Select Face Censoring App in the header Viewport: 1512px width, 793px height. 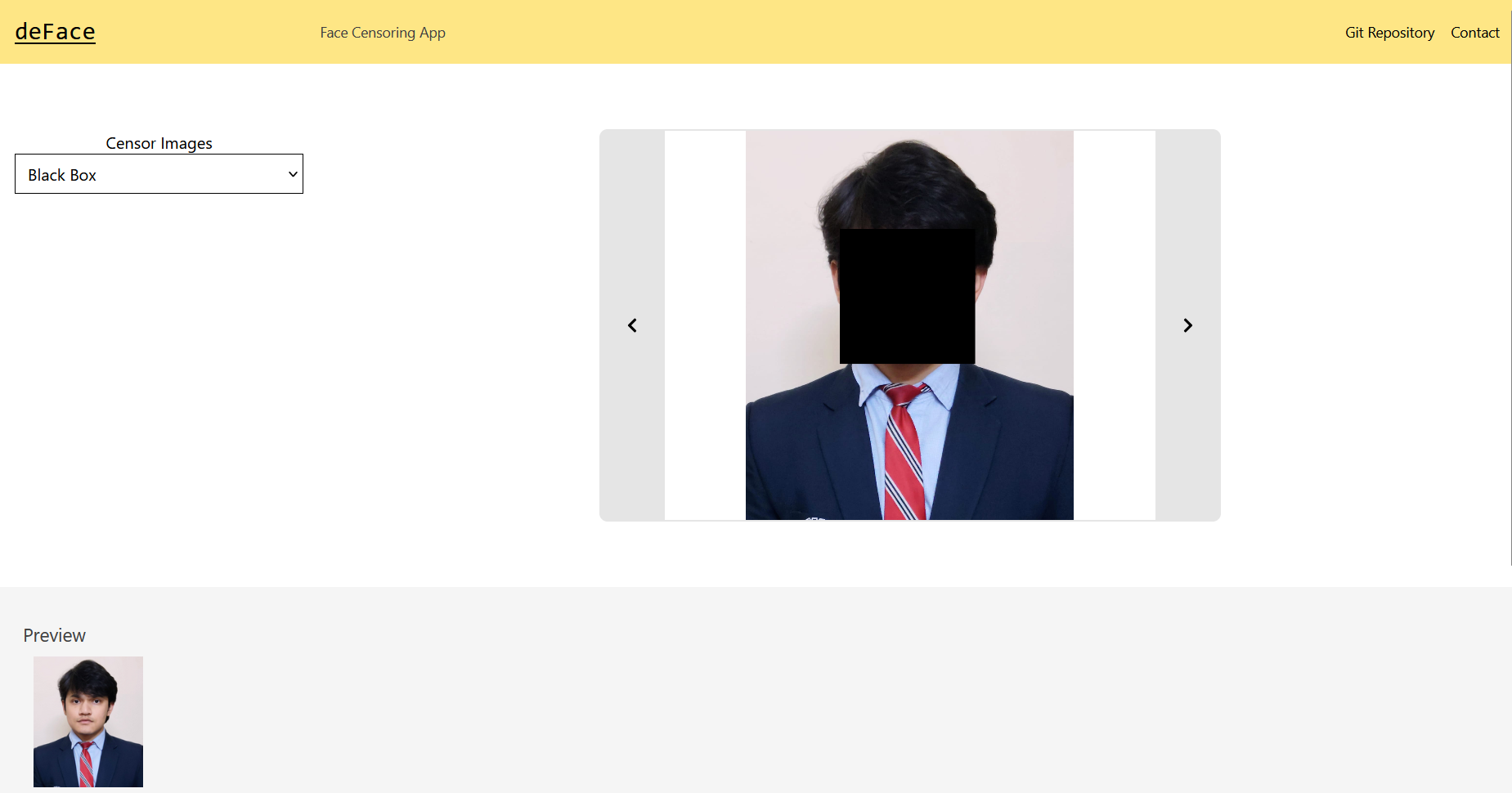pyautogui.click(x=383, y=33)
